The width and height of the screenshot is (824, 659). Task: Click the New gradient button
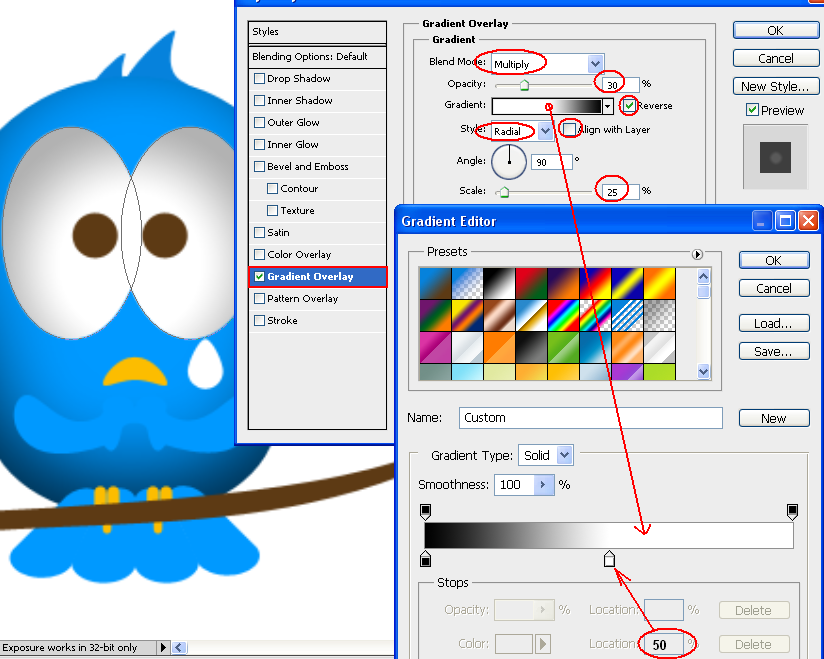774,418
